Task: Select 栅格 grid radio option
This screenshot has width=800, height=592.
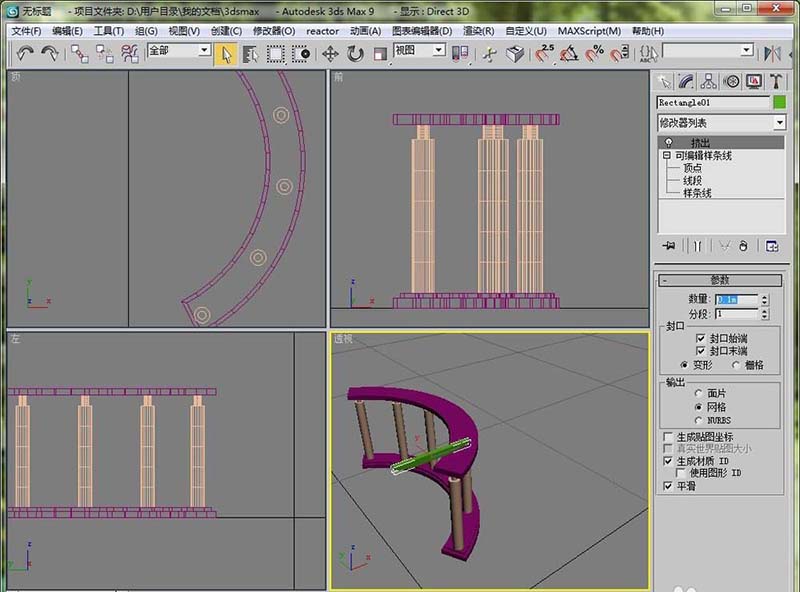Action: pyautogui.click(x=735, y=365)
